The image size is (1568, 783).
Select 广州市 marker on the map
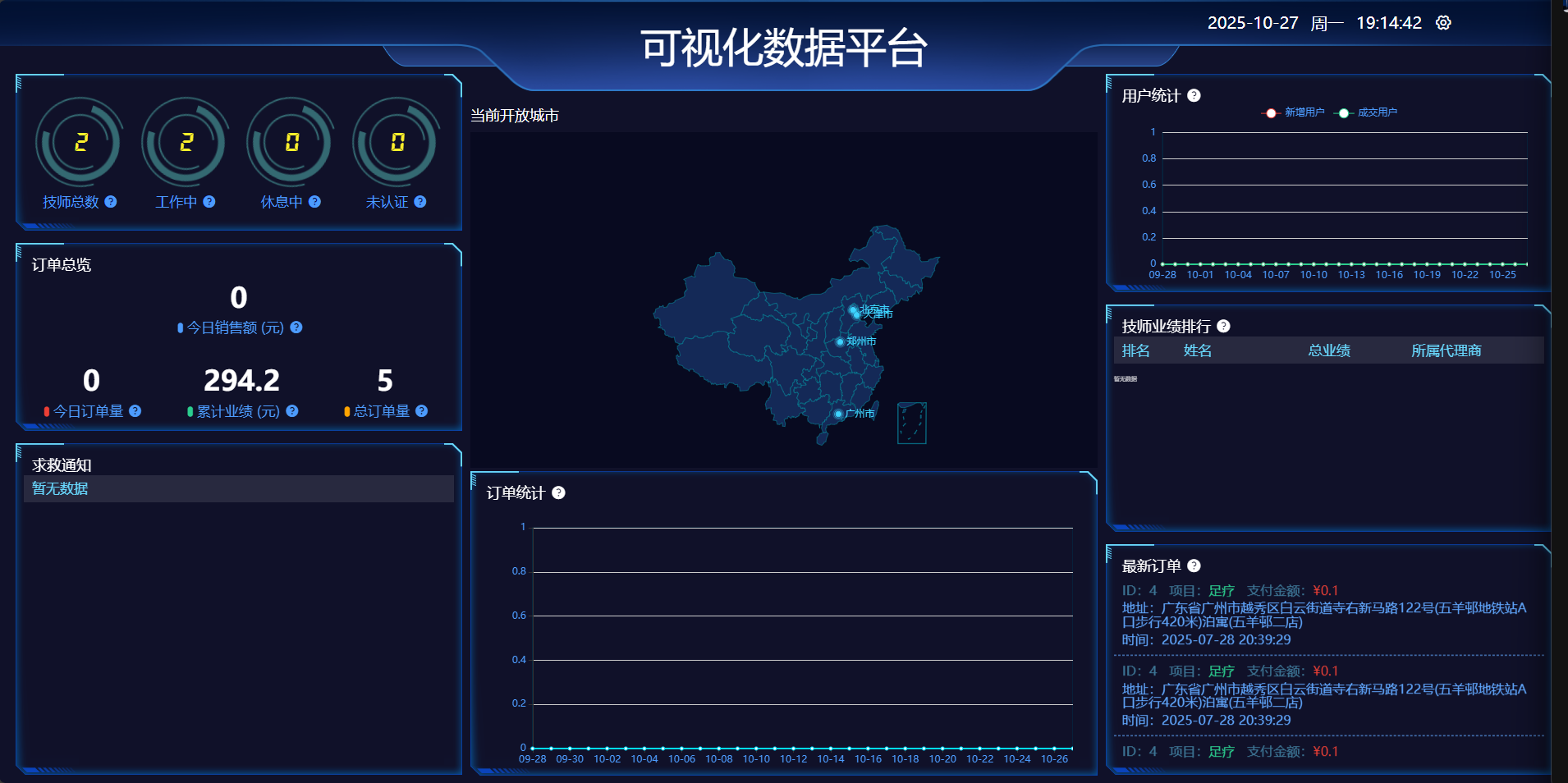(838, 414)
